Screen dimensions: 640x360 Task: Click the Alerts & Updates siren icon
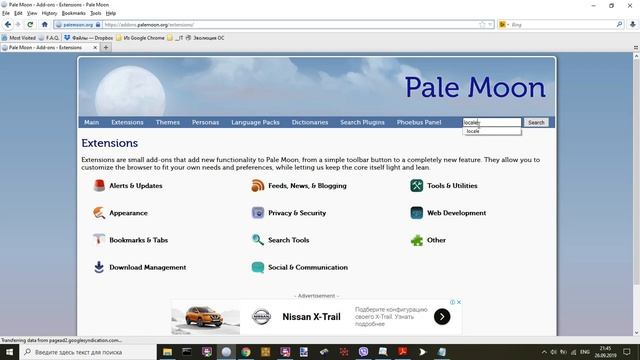99,185
